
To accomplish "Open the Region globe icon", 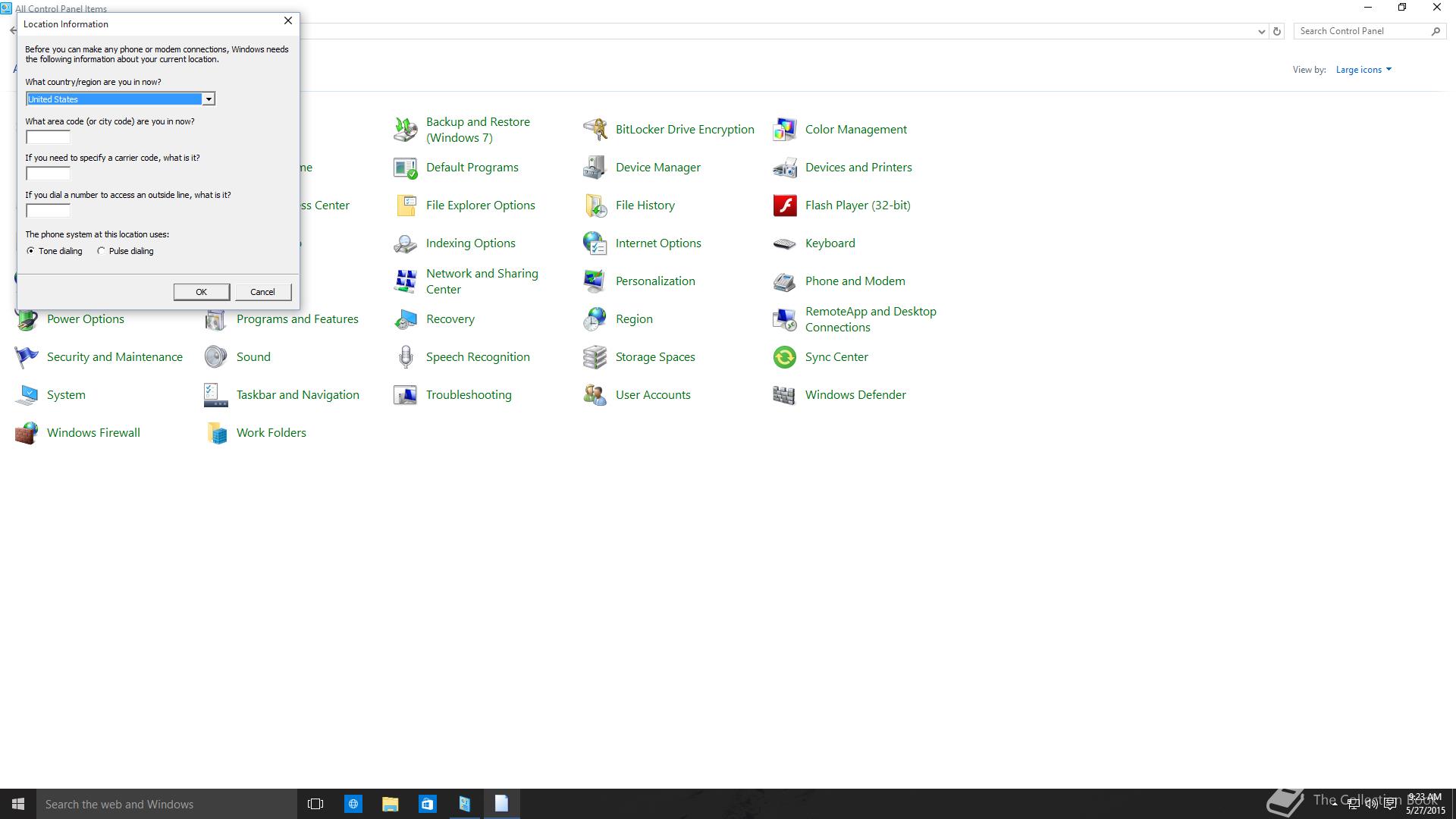I will point(595,319).
